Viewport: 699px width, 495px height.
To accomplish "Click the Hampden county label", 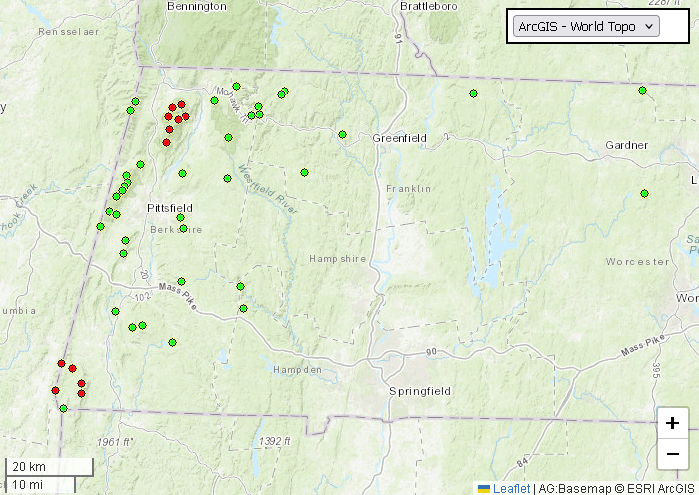I will pyautogui.click(x=297, y=370).
